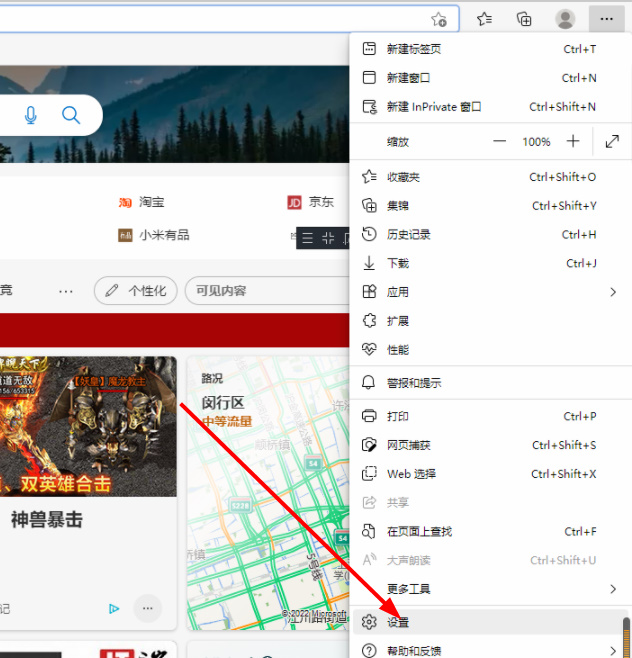Select 新建 InPrivate 窗口 menu item
The image size is (632, 658).
(x=490, y=107)
